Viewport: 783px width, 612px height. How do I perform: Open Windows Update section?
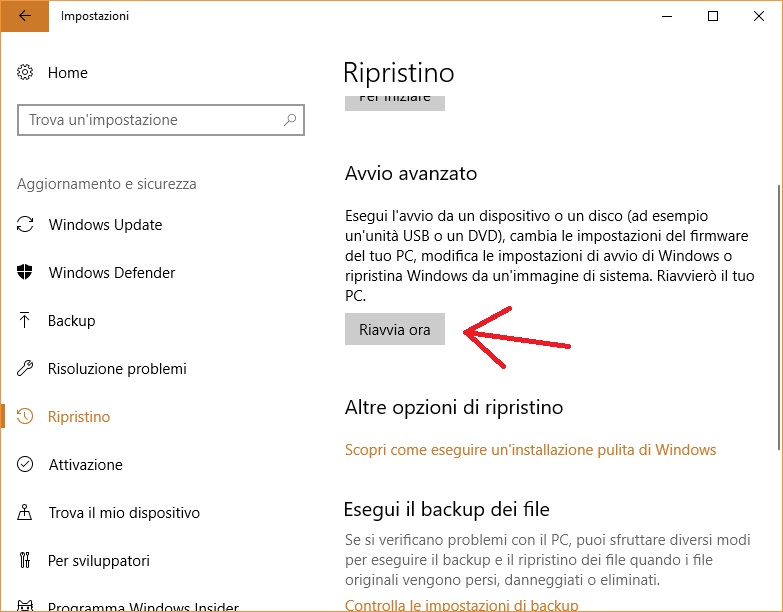tap(105, 225)
